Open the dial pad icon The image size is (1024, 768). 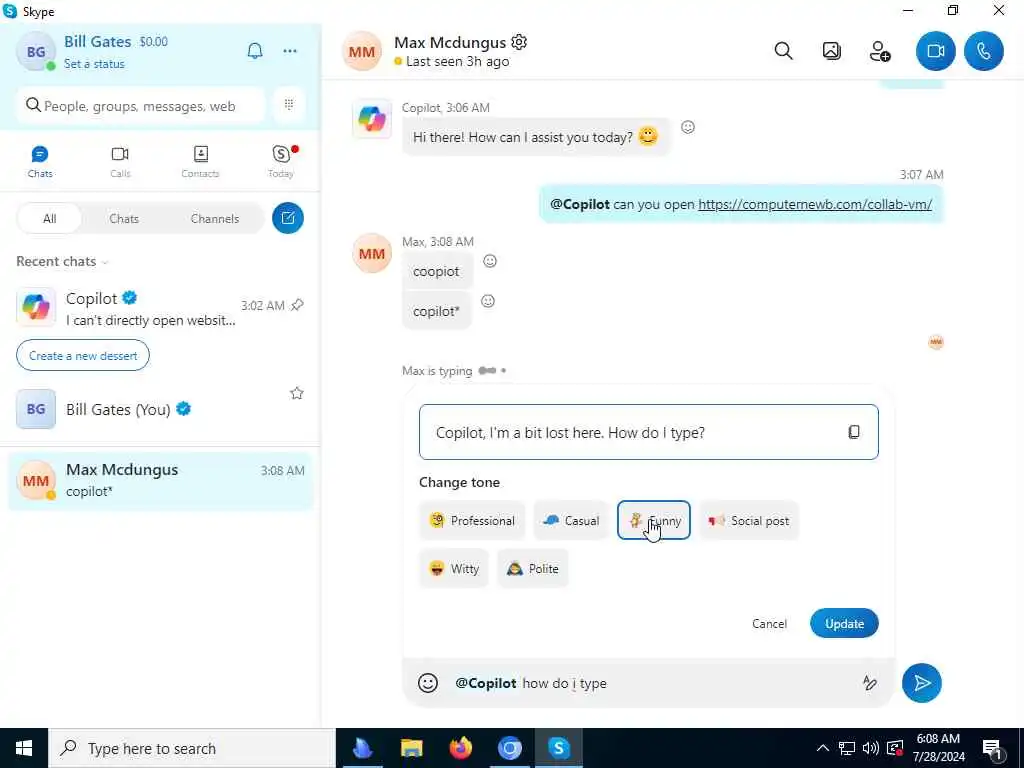click(x=289, y=104)
